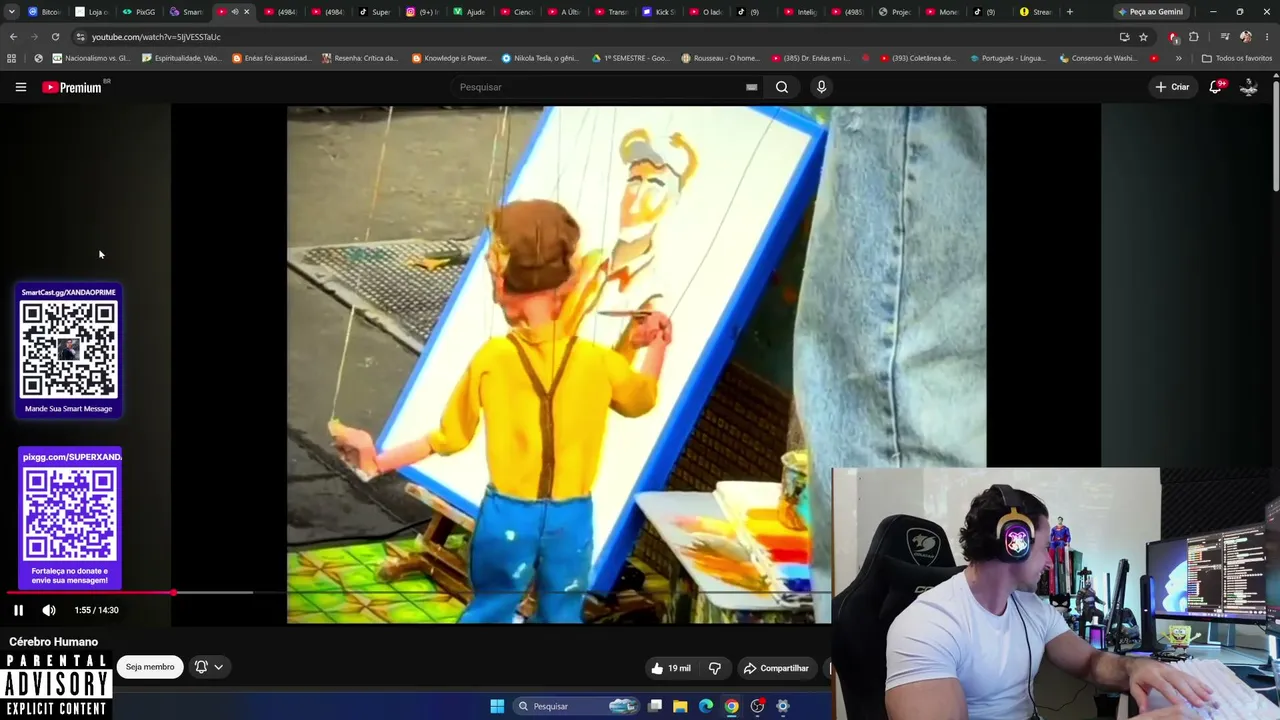1280x720 pixels.
Task: Click the video title Cérebro Humano
Action: click(x=54, y=642)
